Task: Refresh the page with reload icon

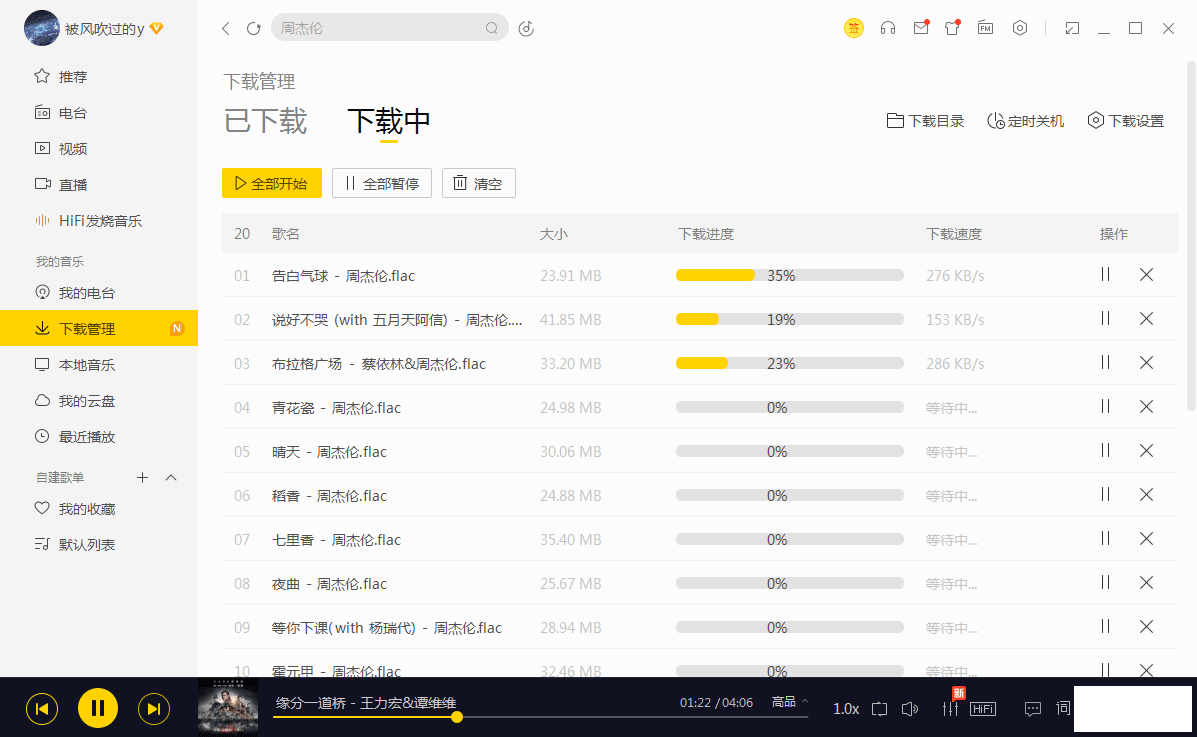Action: click(x=253, y=28)
